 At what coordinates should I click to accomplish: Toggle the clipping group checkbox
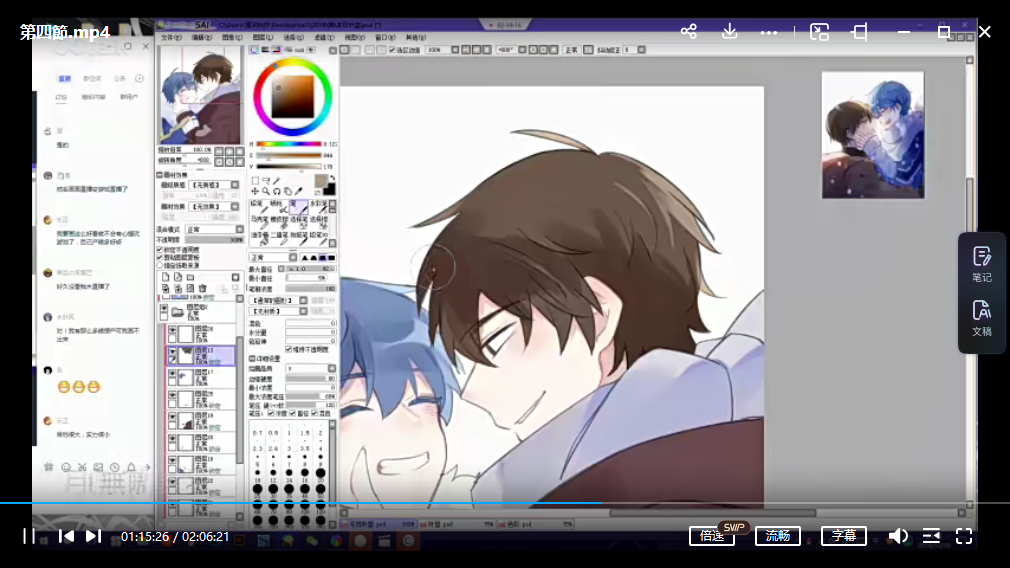coord(160,257)
